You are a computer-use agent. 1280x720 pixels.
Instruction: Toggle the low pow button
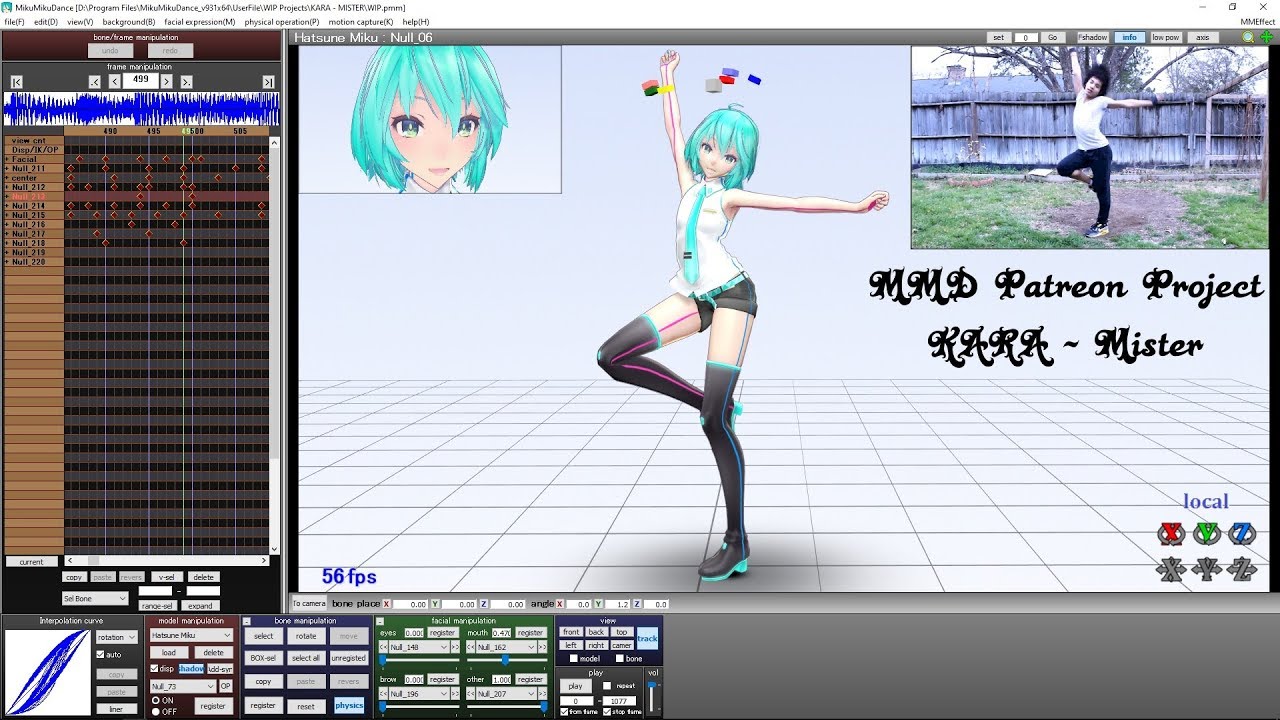(1165, 37)
